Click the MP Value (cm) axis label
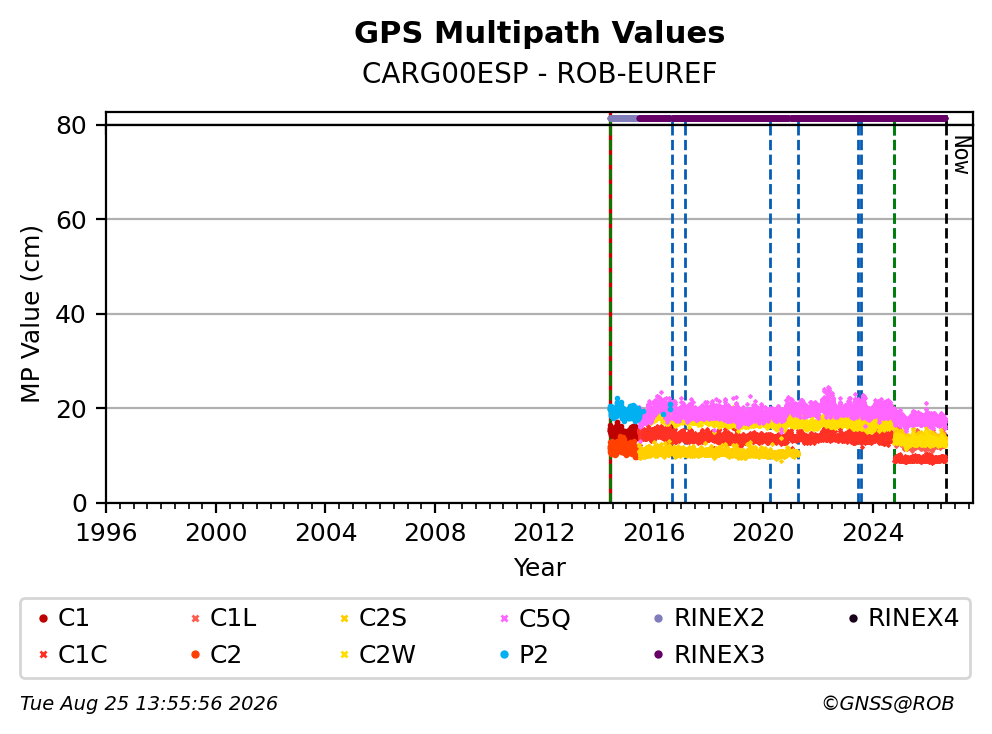Image resolution: width=992 pixels, height=734 pixels. tap(30, 314)
